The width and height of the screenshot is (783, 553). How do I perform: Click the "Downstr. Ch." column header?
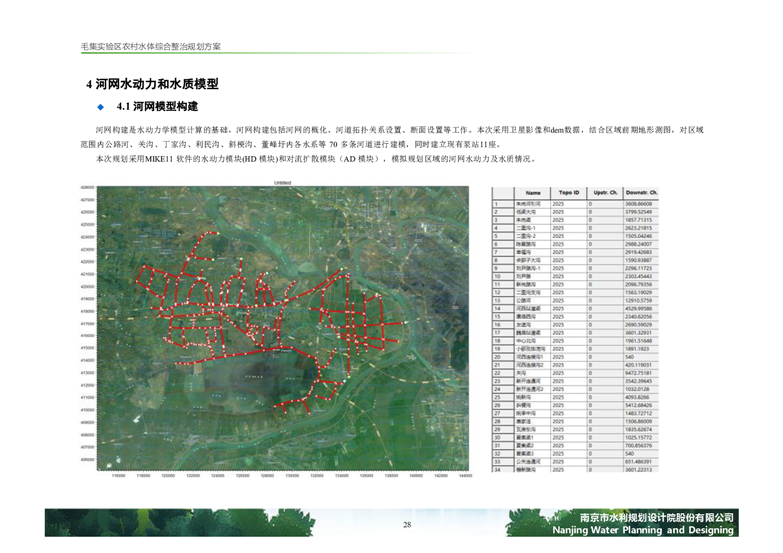[643, 192]
